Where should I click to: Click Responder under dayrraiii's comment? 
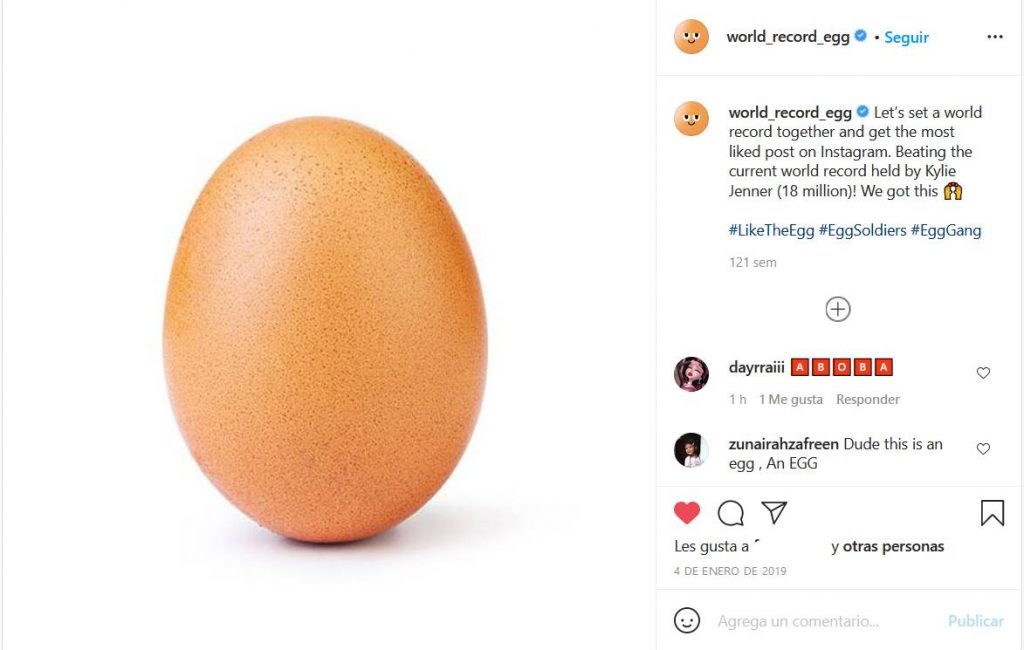tap(868, 399)
